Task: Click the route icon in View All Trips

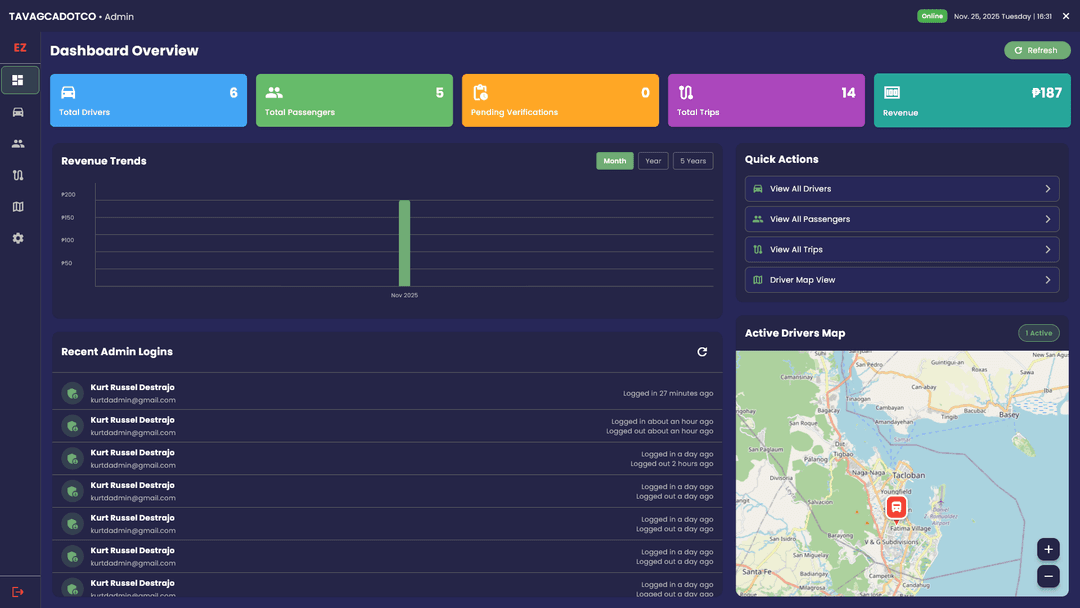Action: 758,249
